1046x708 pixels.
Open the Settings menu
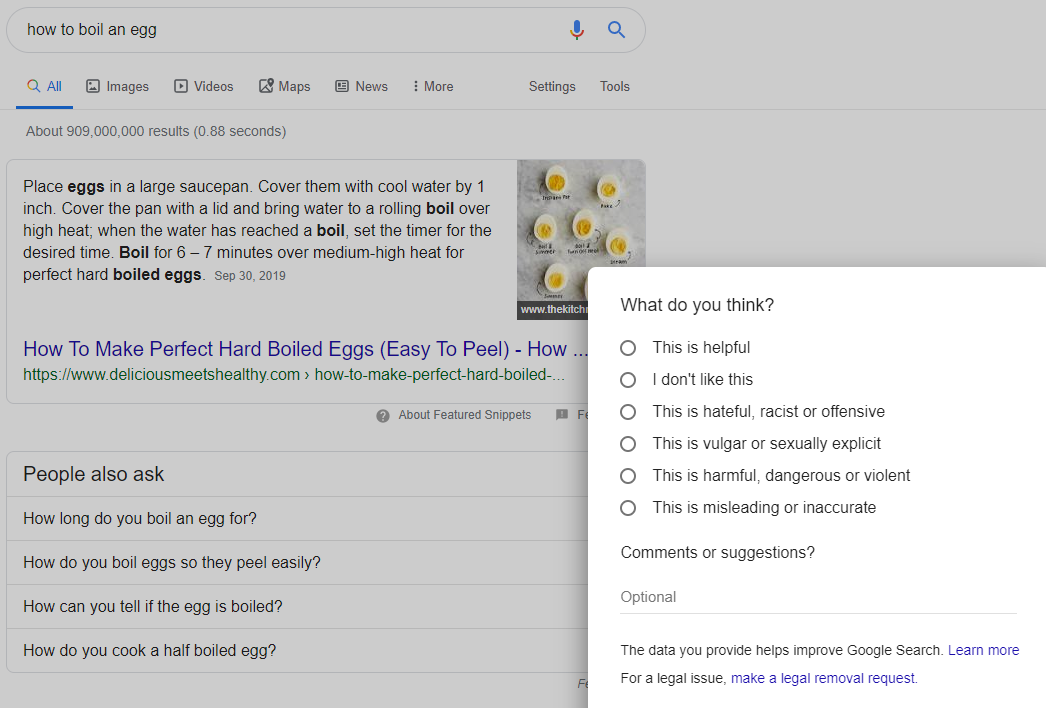[552, 86]
